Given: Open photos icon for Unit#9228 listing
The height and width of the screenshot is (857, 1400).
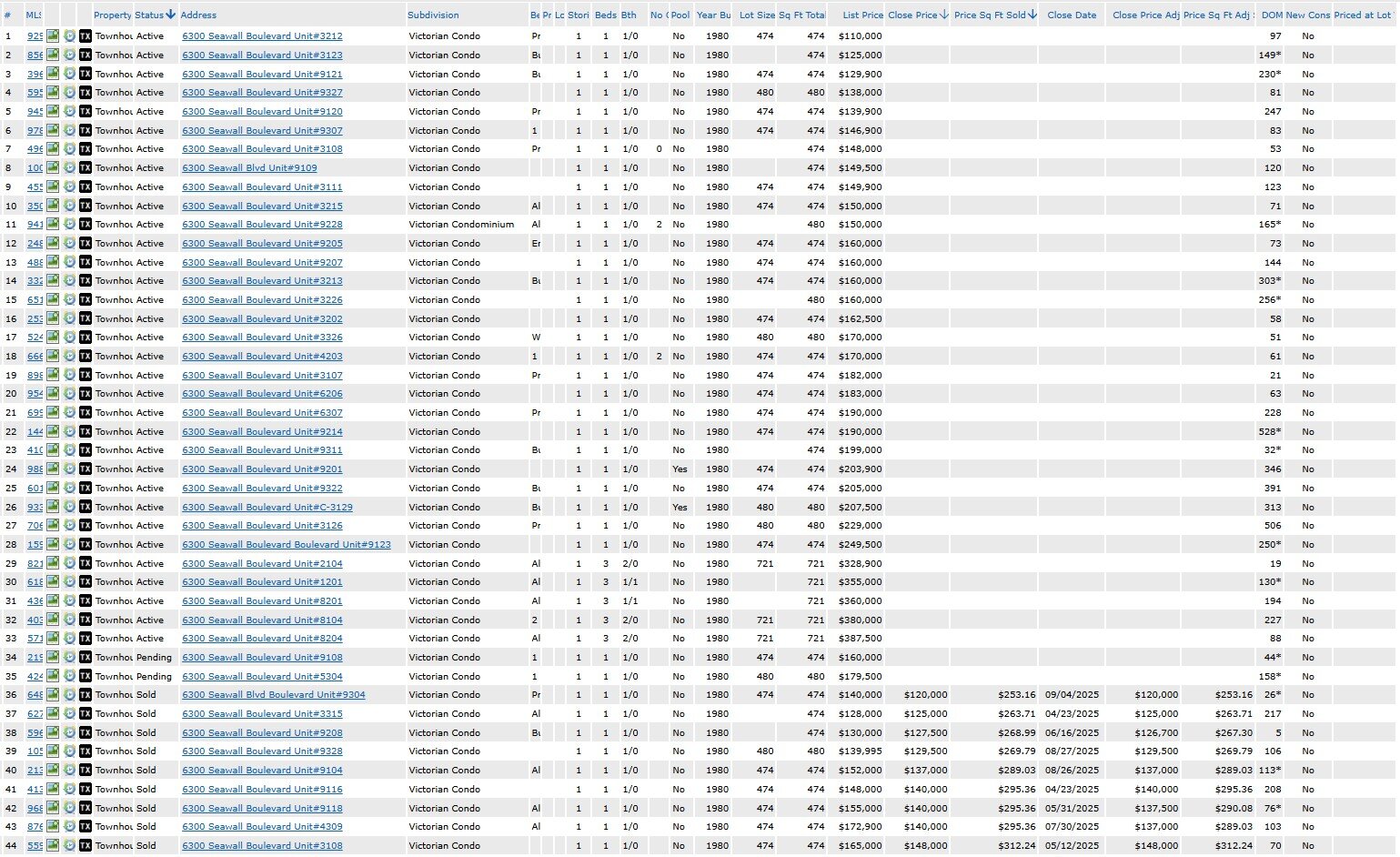Looking at the screenshot, I should click(53, 225).
